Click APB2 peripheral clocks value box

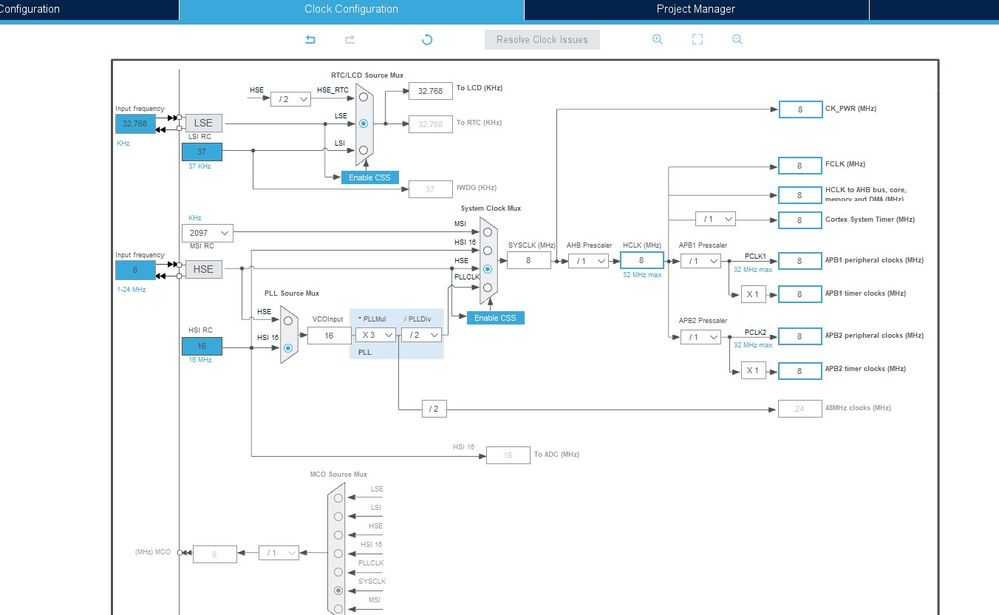pyautogui.click(x=800, y=336)
